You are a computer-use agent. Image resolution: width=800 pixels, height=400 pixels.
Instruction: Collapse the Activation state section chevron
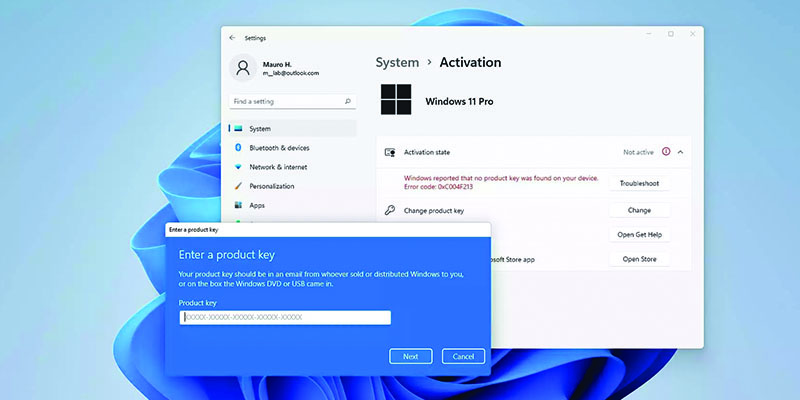pos(681,152)
